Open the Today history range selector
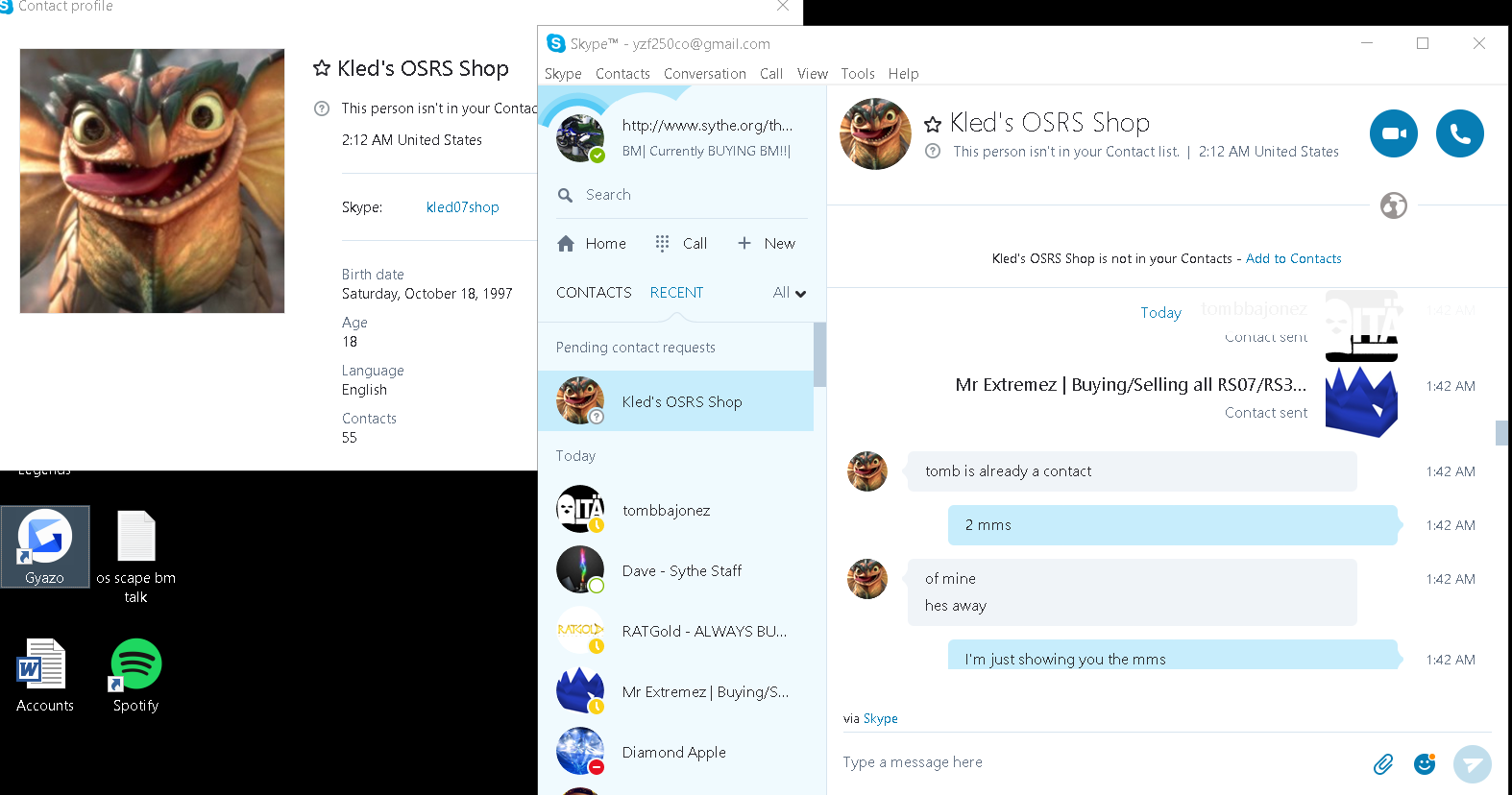 coord(1160,313)
